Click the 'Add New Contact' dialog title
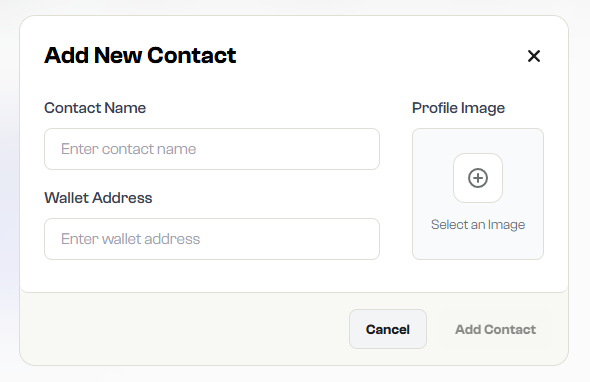The image size is (590, 382). pos(140,55)
